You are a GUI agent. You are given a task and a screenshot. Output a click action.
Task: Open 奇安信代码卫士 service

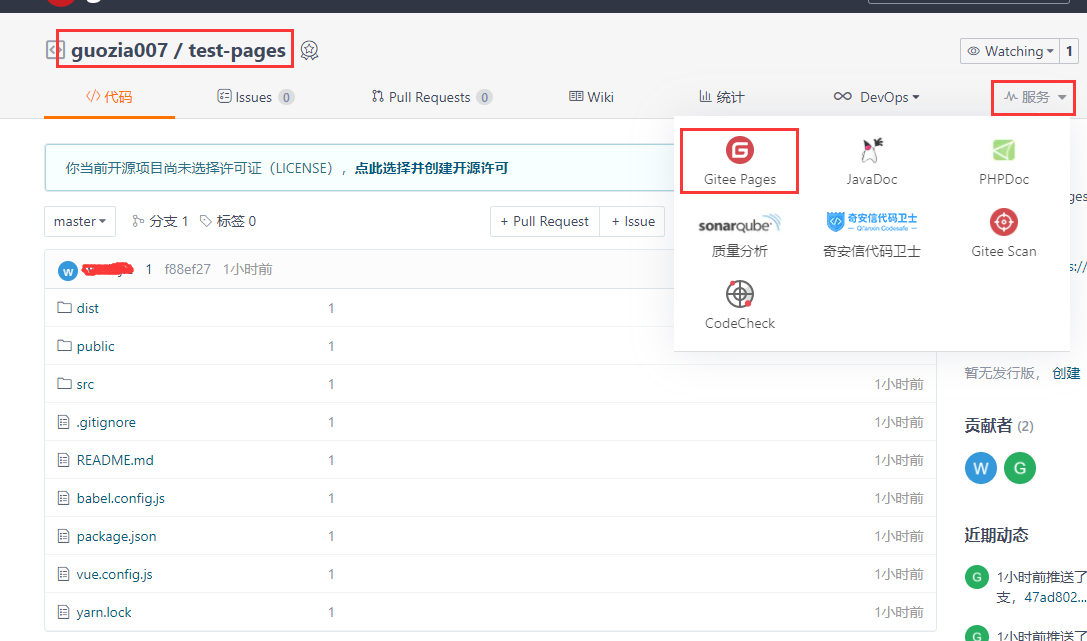871,235
